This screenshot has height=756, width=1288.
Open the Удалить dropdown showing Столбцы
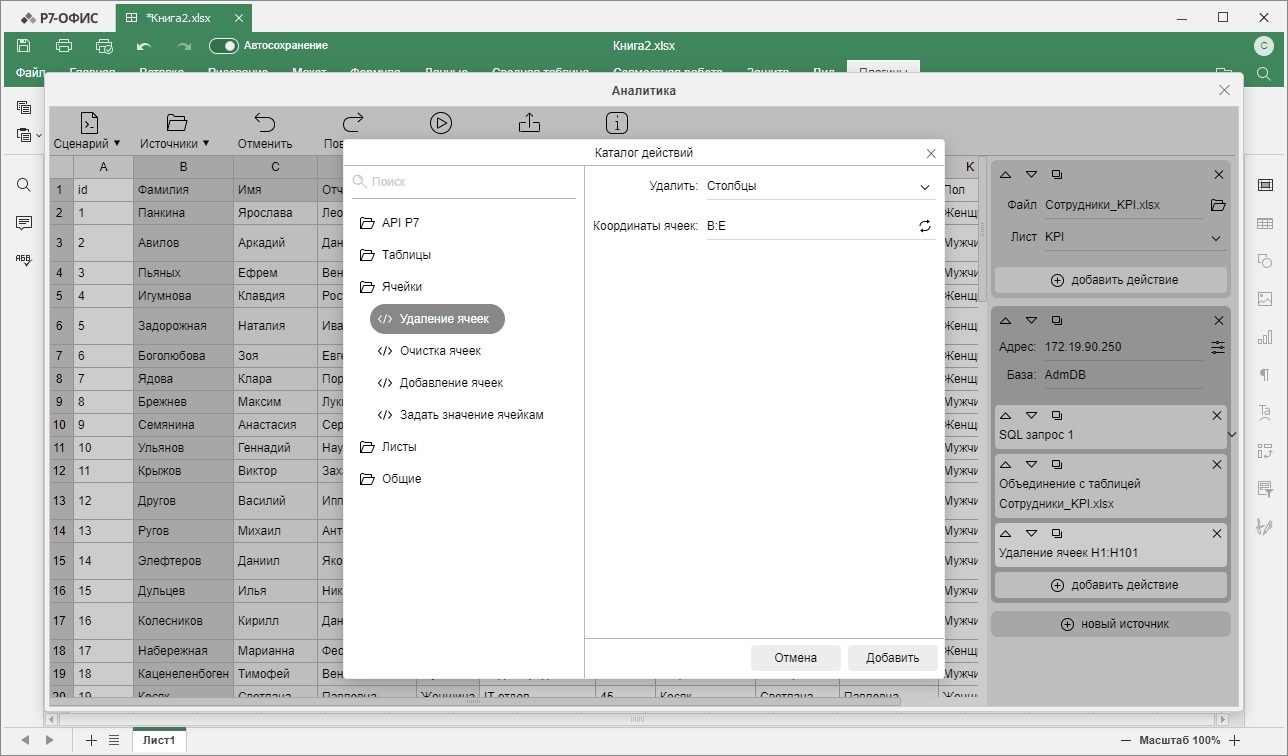pos(819,186)
